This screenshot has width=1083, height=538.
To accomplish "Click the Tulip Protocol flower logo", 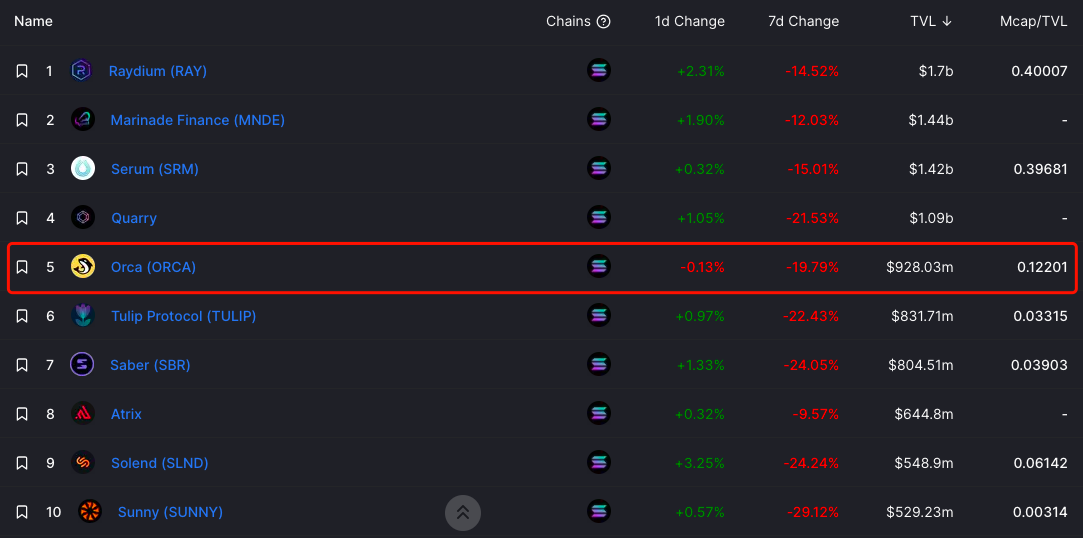I will 83,316.
